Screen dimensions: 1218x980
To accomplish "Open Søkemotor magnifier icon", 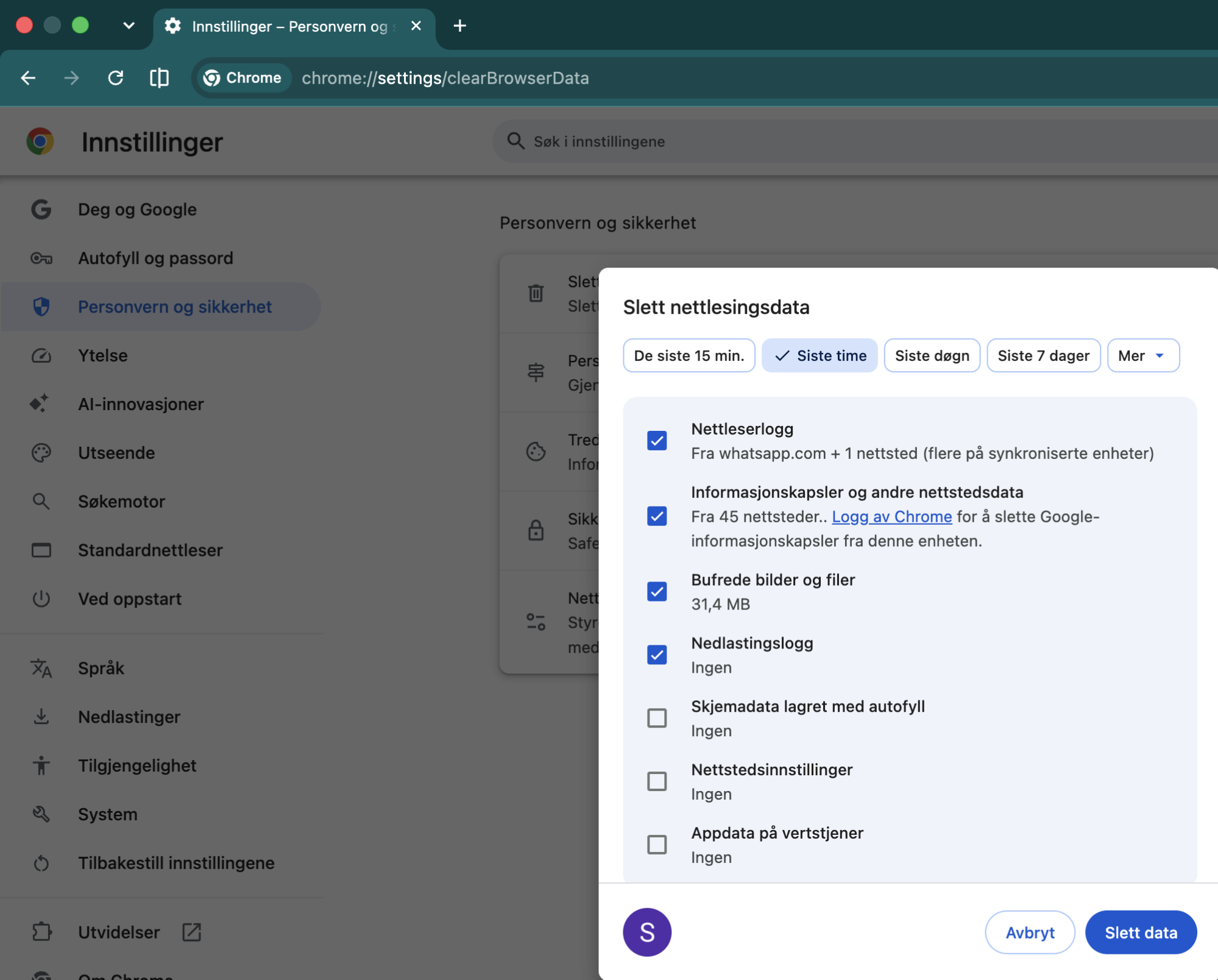I will click(x=41, y=502).
